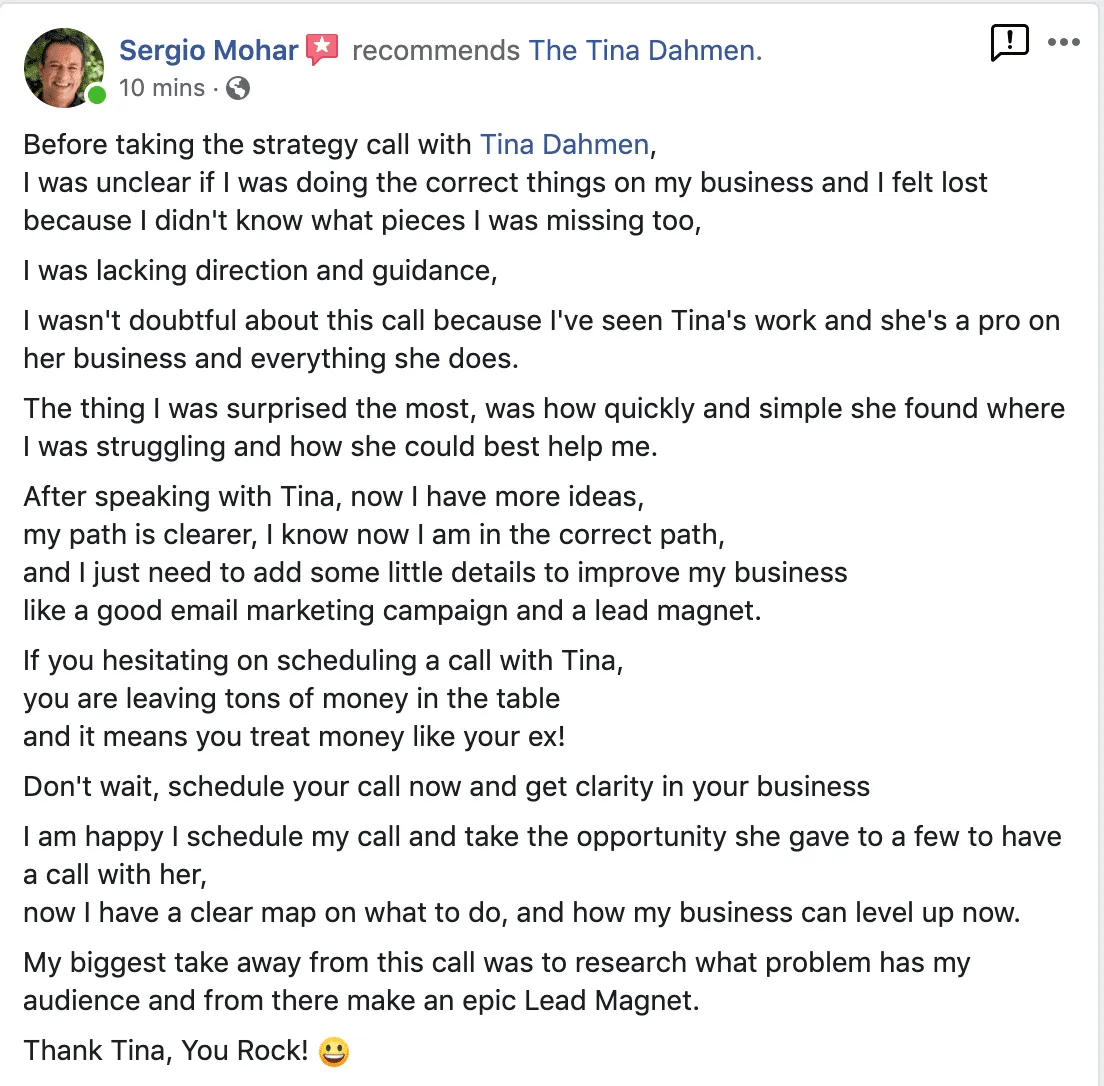
Task: Follow the Tina Dahmen mention in post text
Action: point(564,145)
